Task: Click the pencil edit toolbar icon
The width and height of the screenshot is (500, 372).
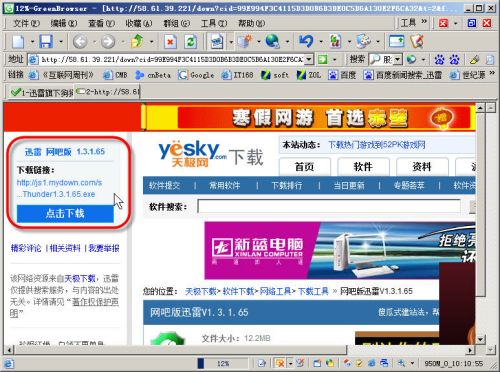Action: point(417,42)
